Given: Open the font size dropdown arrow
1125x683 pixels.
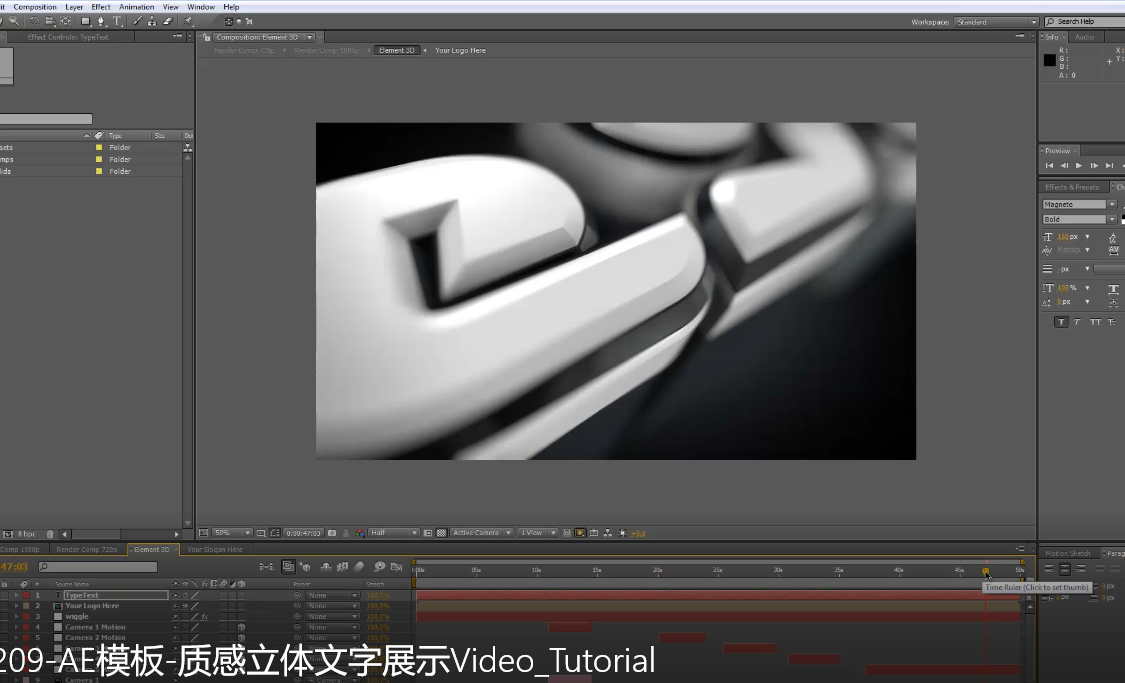Looking at the screenshot, I should pyautogui.click(x=1087, y=237).
